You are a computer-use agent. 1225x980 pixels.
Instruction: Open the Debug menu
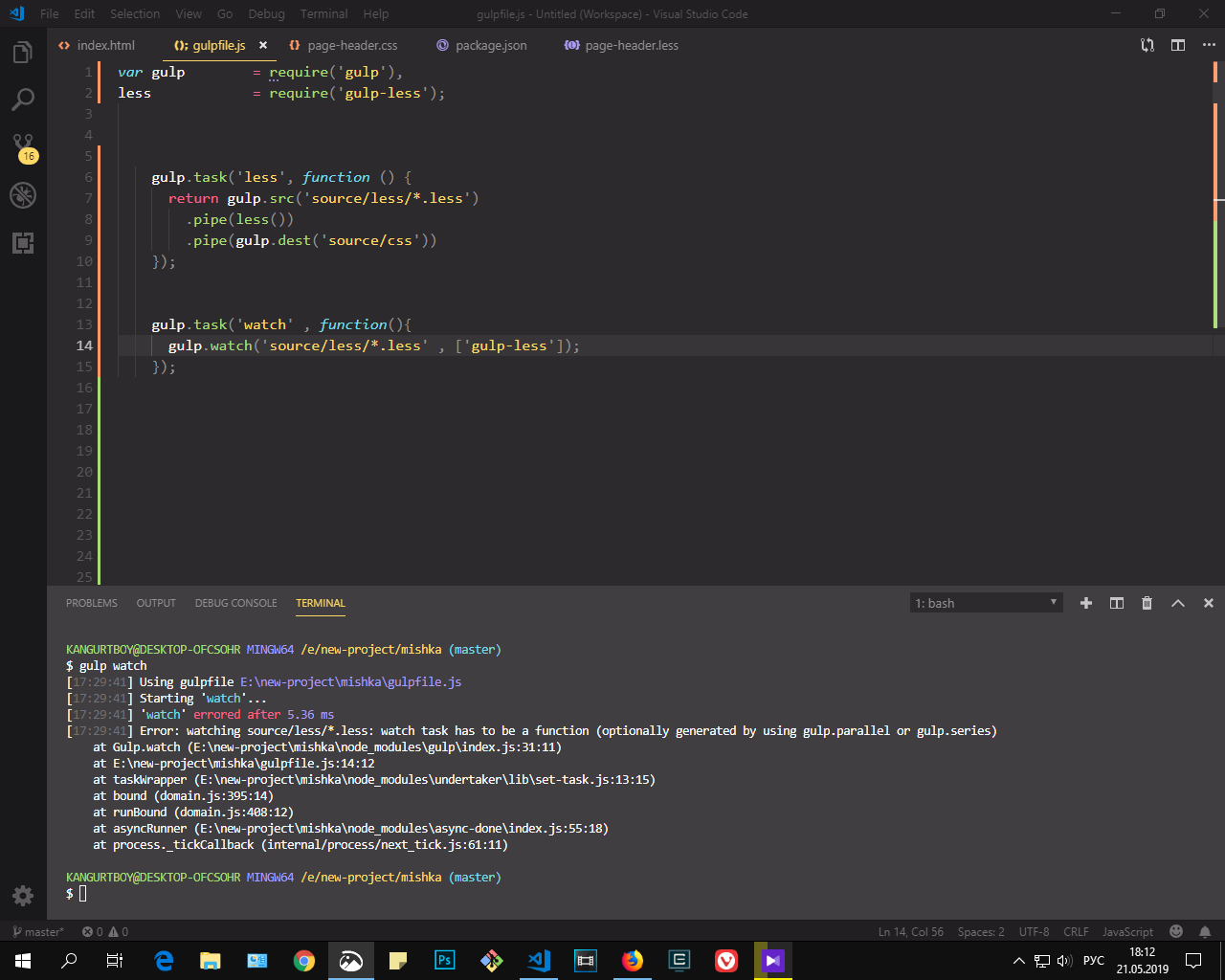point(266,13)
